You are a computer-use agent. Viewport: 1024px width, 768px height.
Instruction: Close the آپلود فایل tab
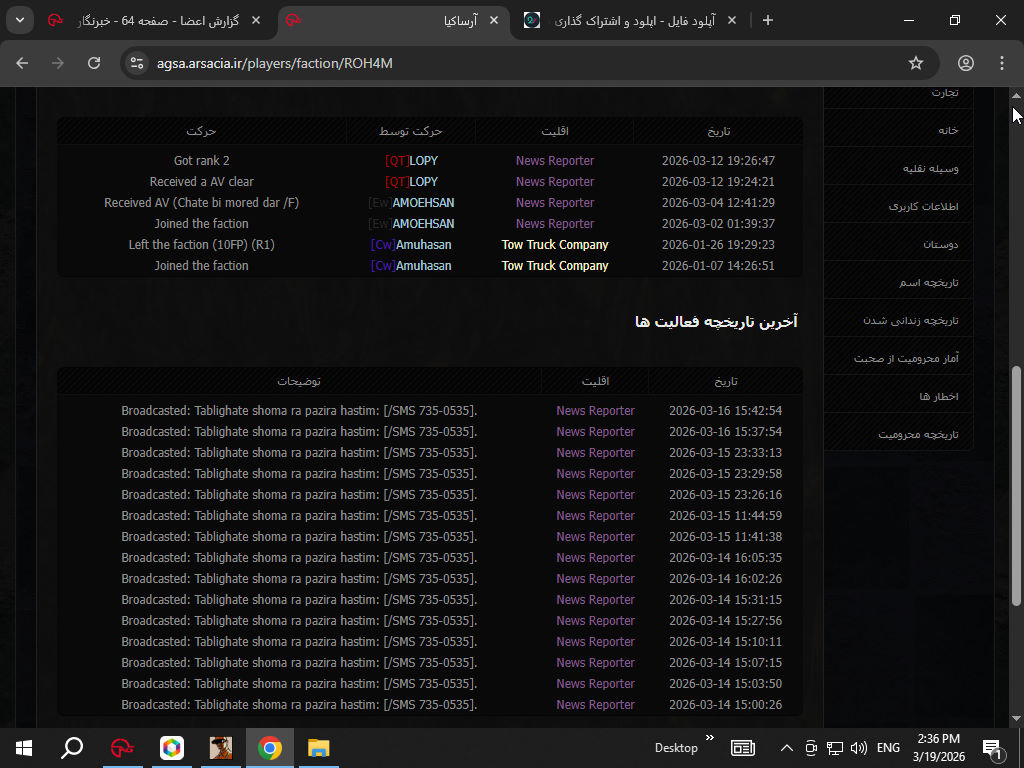(x=732, y=20)
